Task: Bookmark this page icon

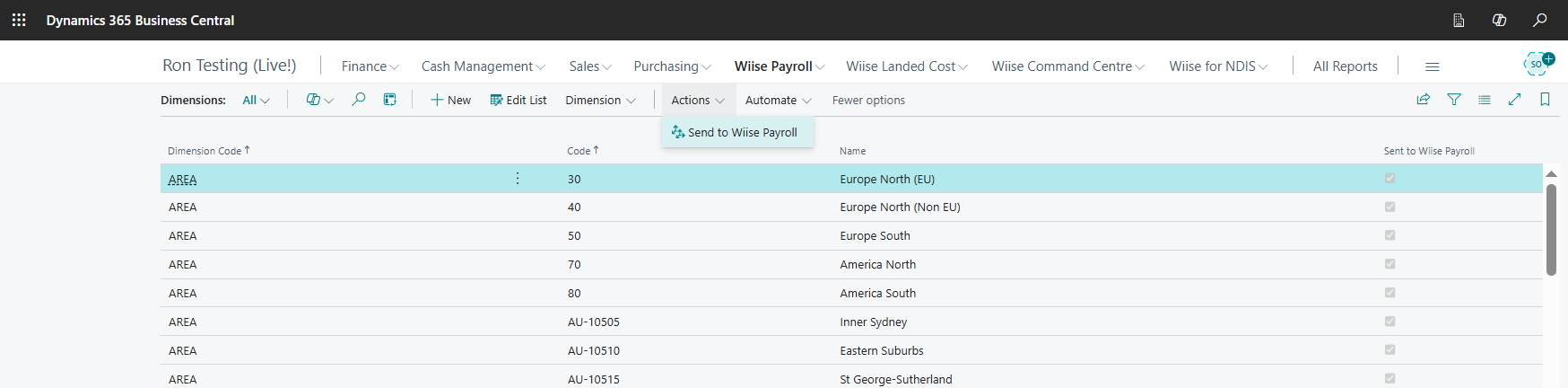Action: tap(1545, 100)
